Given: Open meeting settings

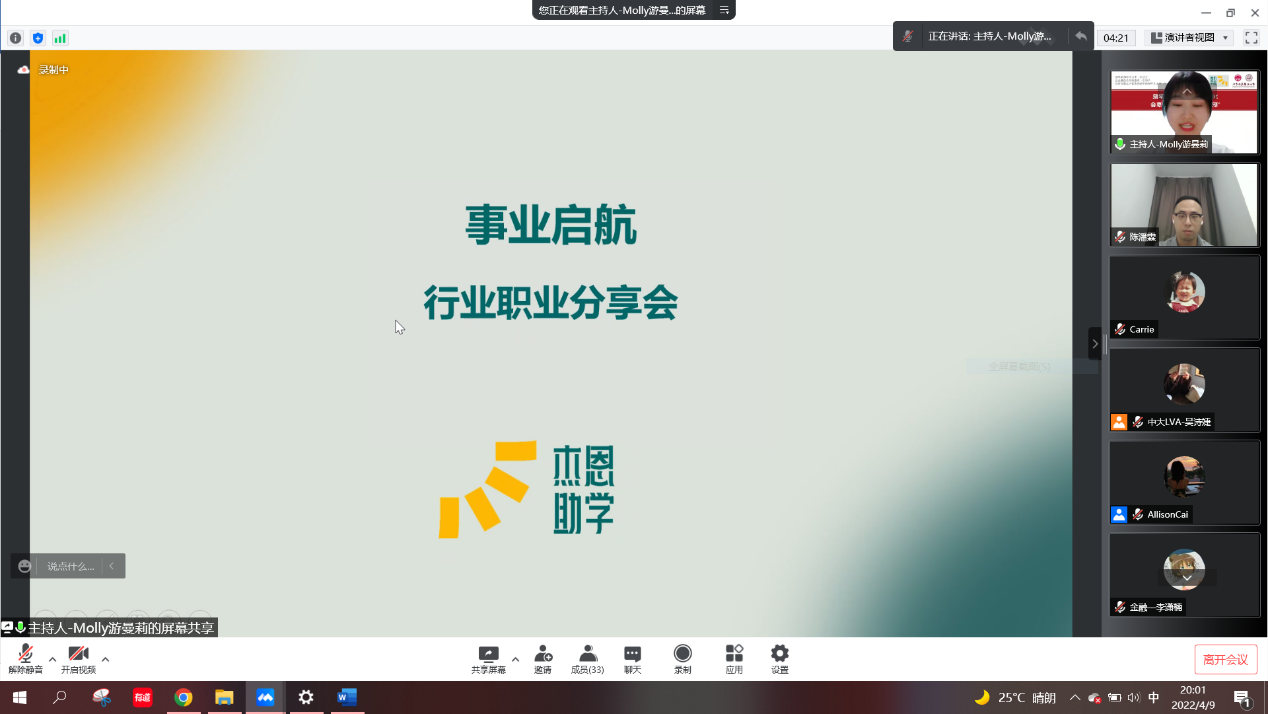Looking at the screenshot, I should 779,658.
